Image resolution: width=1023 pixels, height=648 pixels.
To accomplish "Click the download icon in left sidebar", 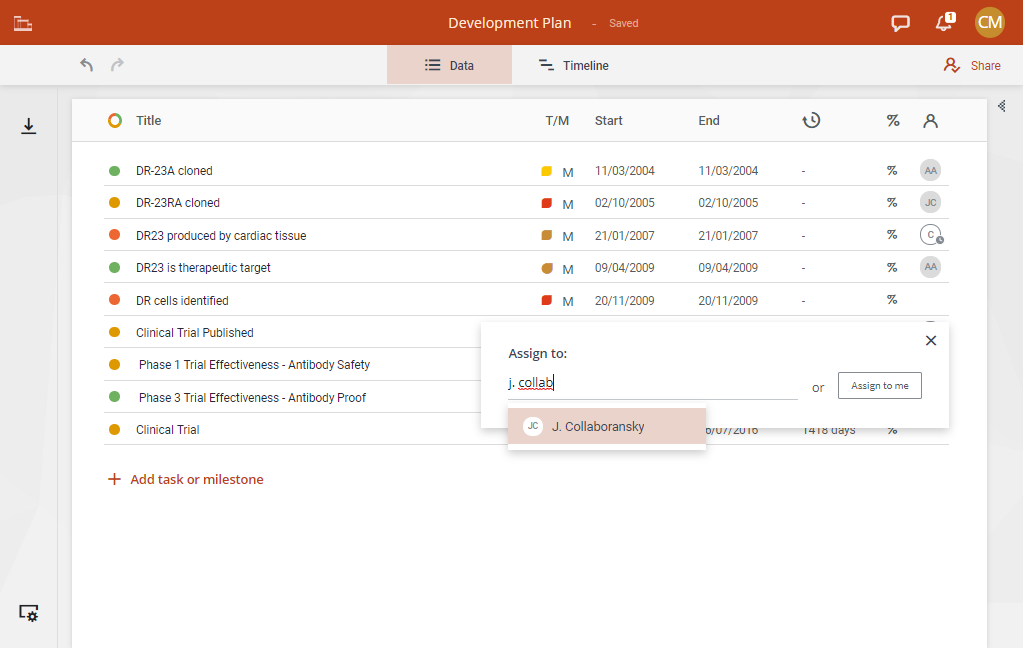I will (29, 126).
